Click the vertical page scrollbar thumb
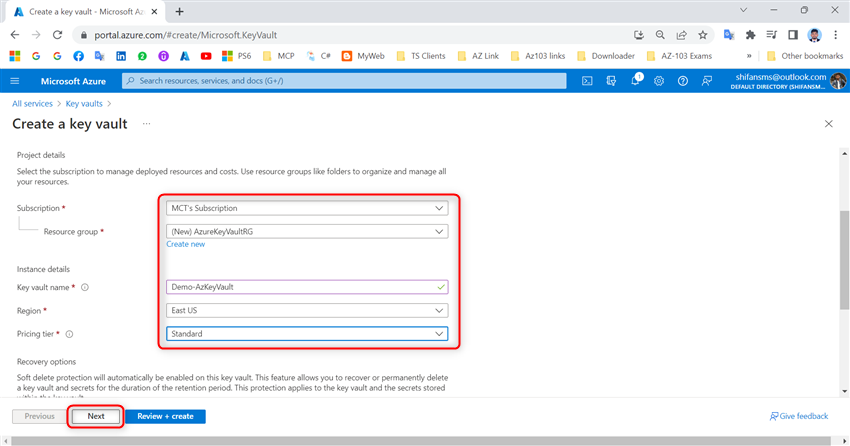850x446 pixels. click(x=844, y=259)
